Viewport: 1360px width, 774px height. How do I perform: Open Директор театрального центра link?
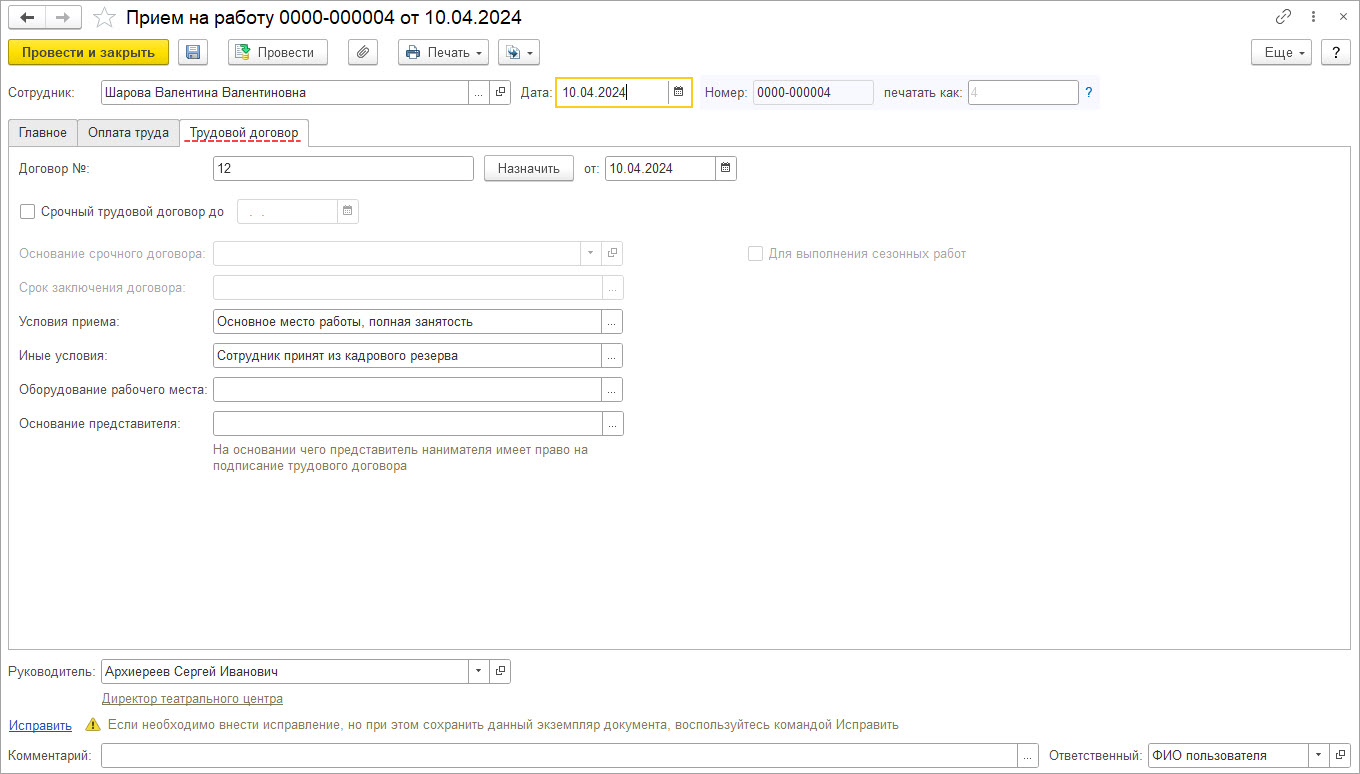click(x=192, y=699)
